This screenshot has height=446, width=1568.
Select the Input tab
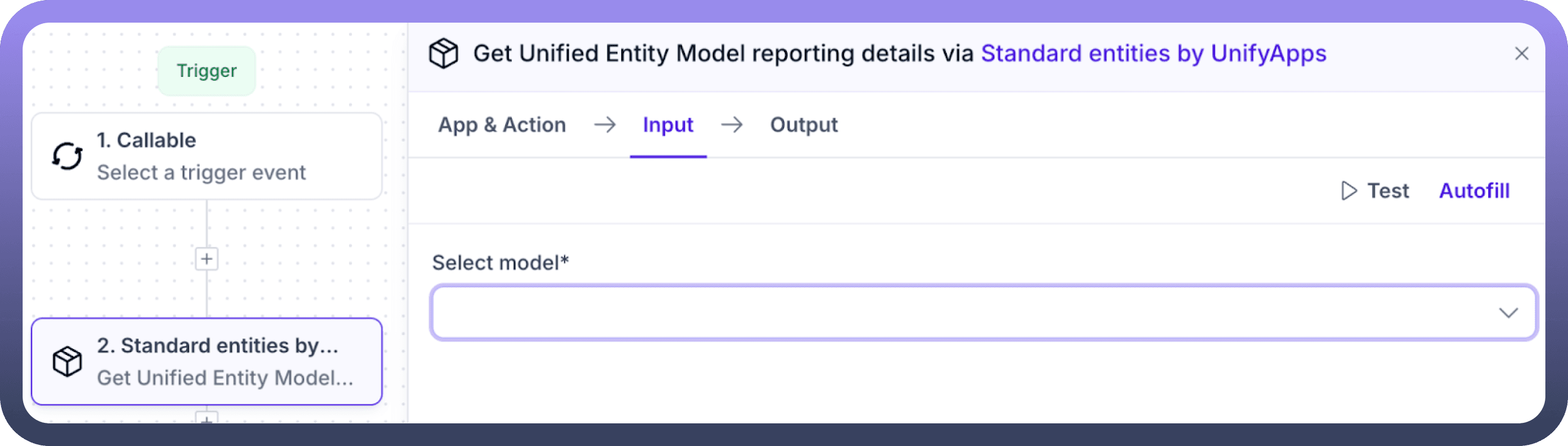click(667, 125)
